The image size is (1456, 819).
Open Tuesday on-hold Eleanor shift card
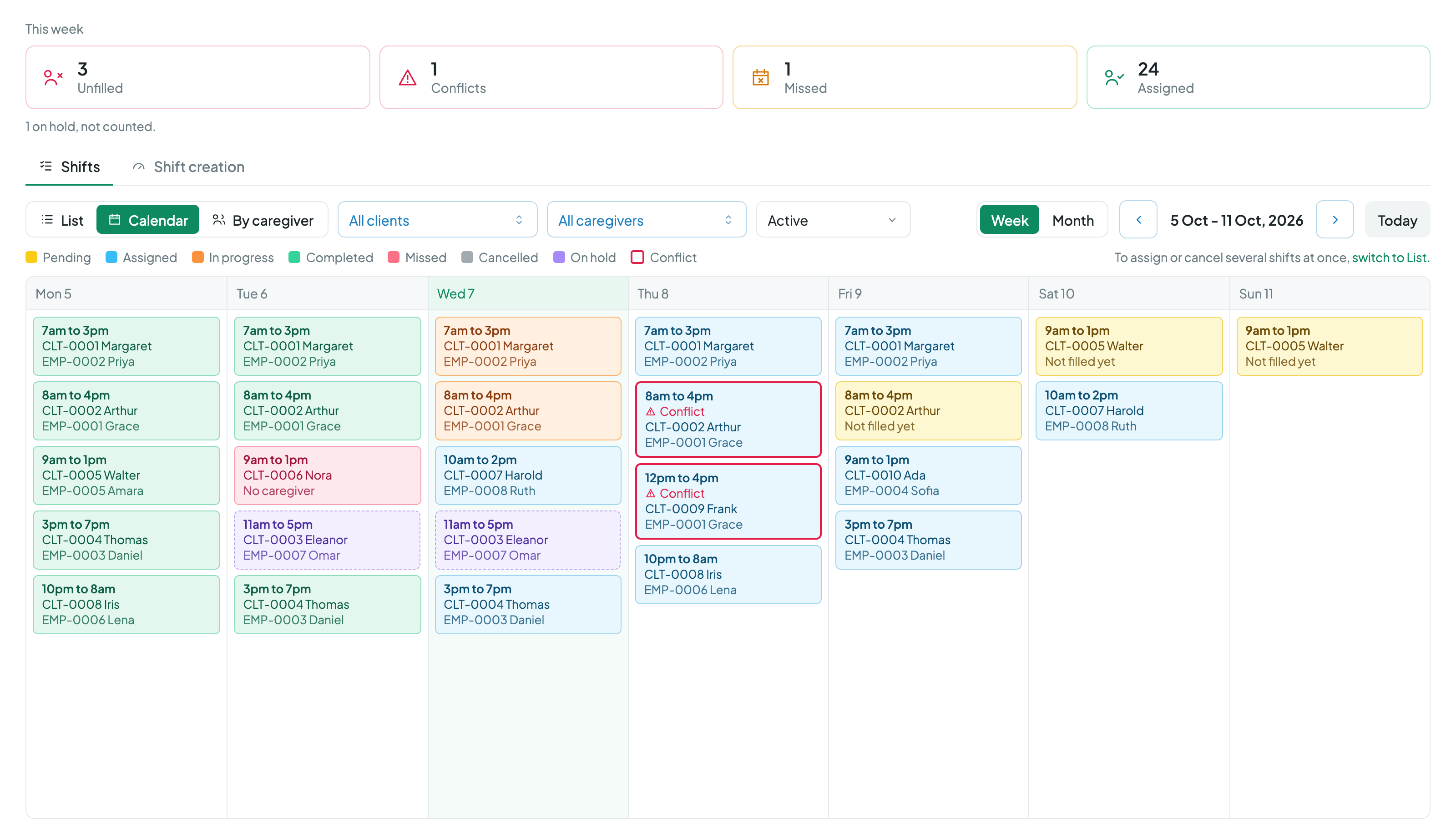pyautogui.click(x=327, y=540)
